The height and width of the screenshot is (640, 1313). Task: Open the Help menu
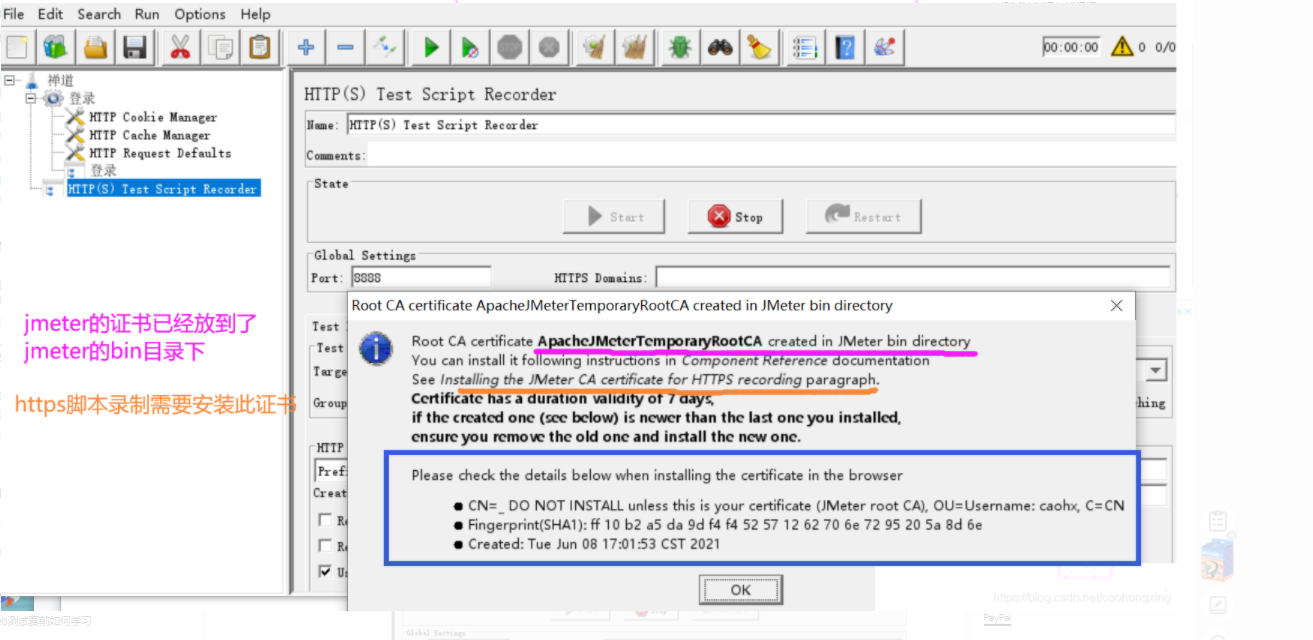[255, 14]
